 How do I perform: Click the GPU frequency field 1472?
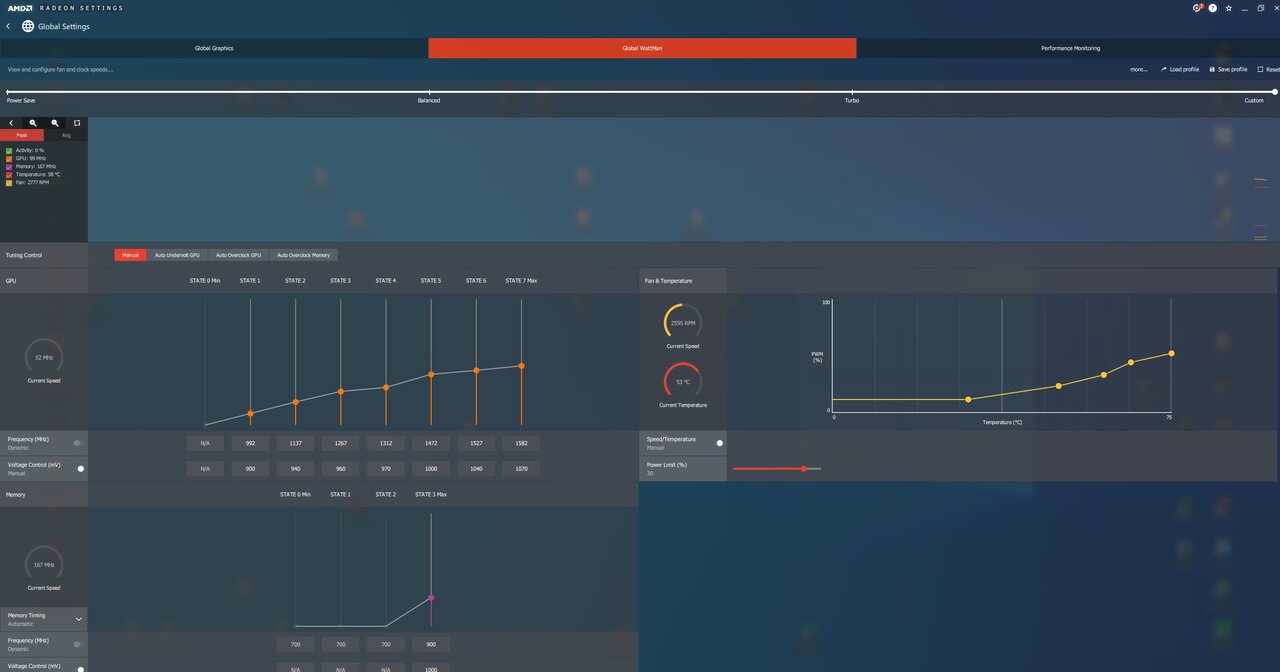[431, 443]
